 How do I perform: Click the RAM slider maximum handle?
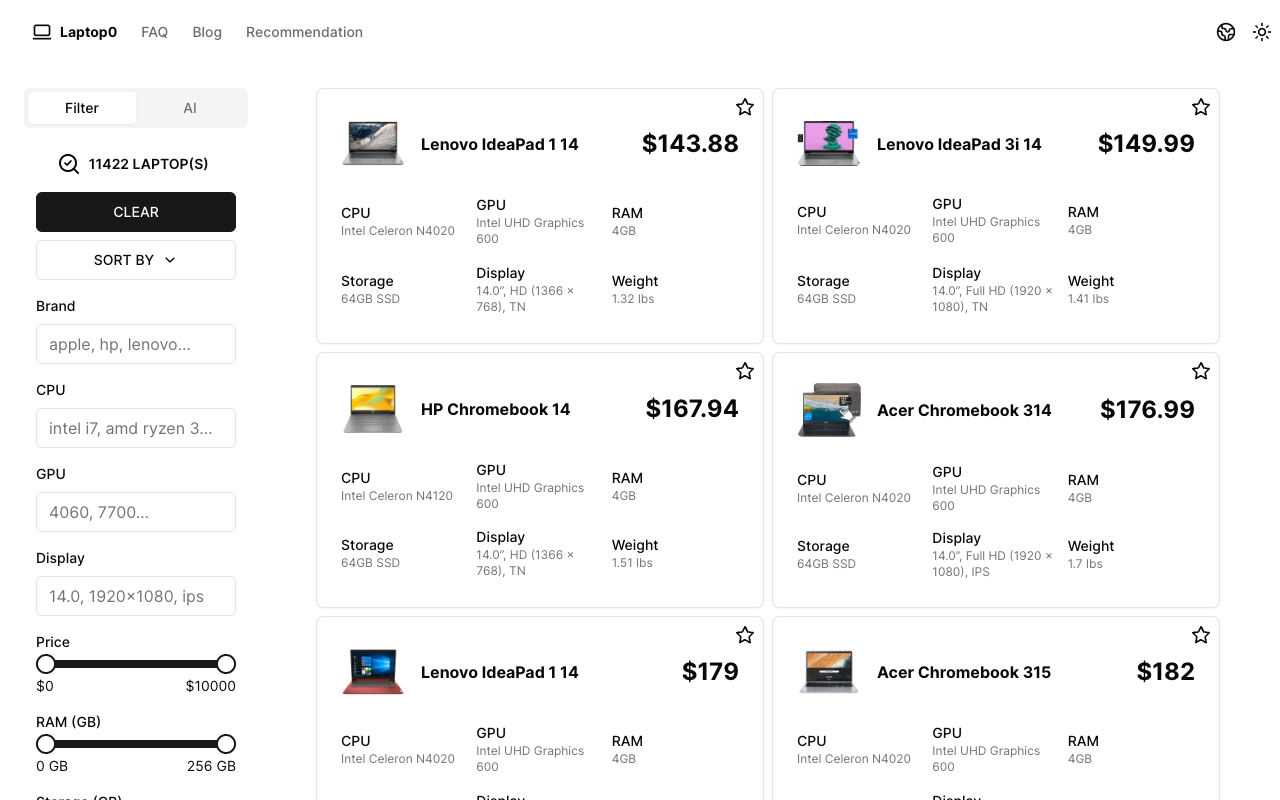tap(226, 744)
